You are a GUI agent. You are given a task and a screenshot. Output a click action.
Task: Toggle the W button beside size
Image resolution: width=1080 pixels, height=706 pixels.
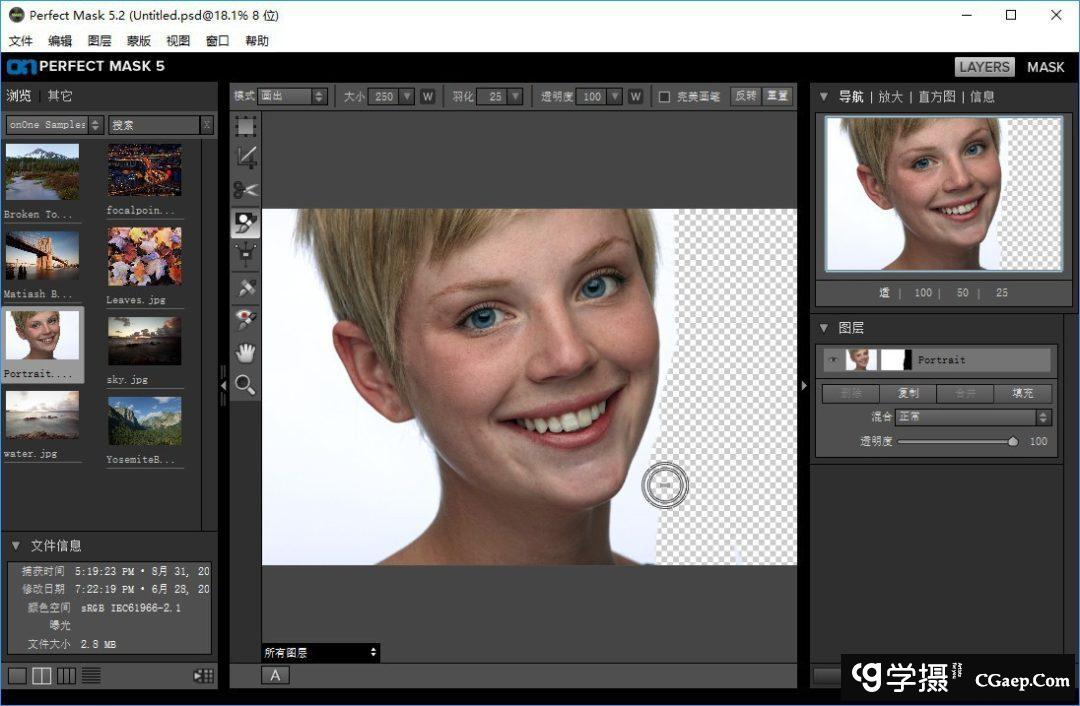(x=428, y=97)
